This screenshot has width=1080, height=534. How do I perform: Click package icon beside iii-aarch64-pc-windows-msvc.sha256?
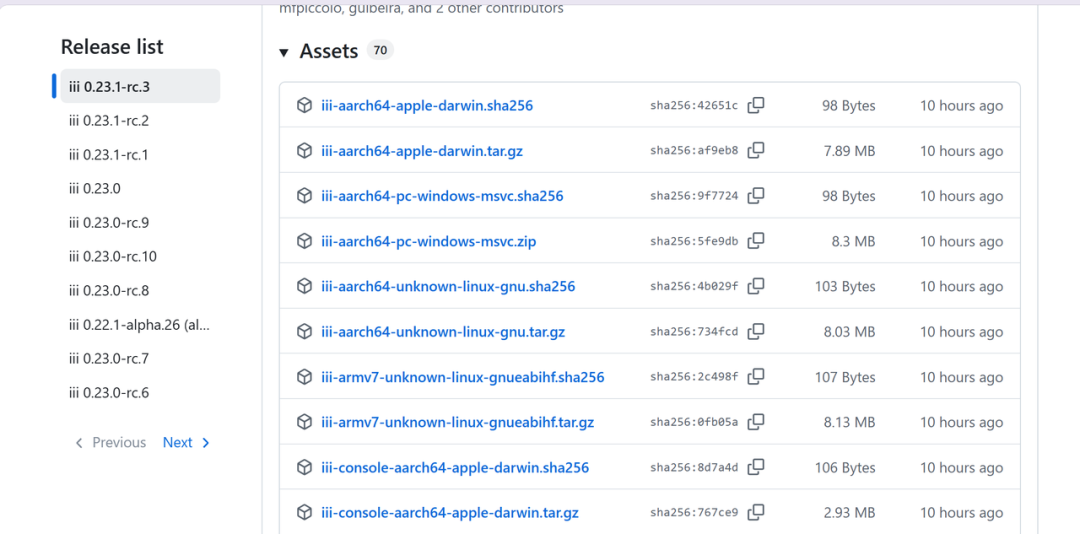[304, 196]
